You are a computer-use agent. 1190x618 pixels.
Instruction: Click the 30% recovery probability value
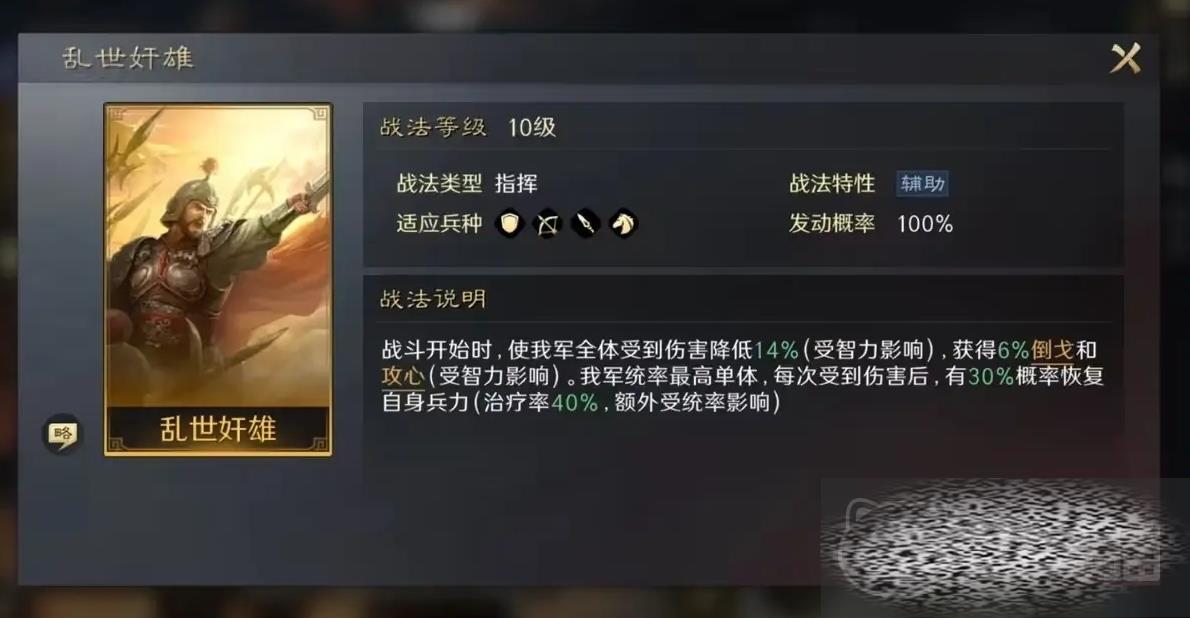point(991,376)
